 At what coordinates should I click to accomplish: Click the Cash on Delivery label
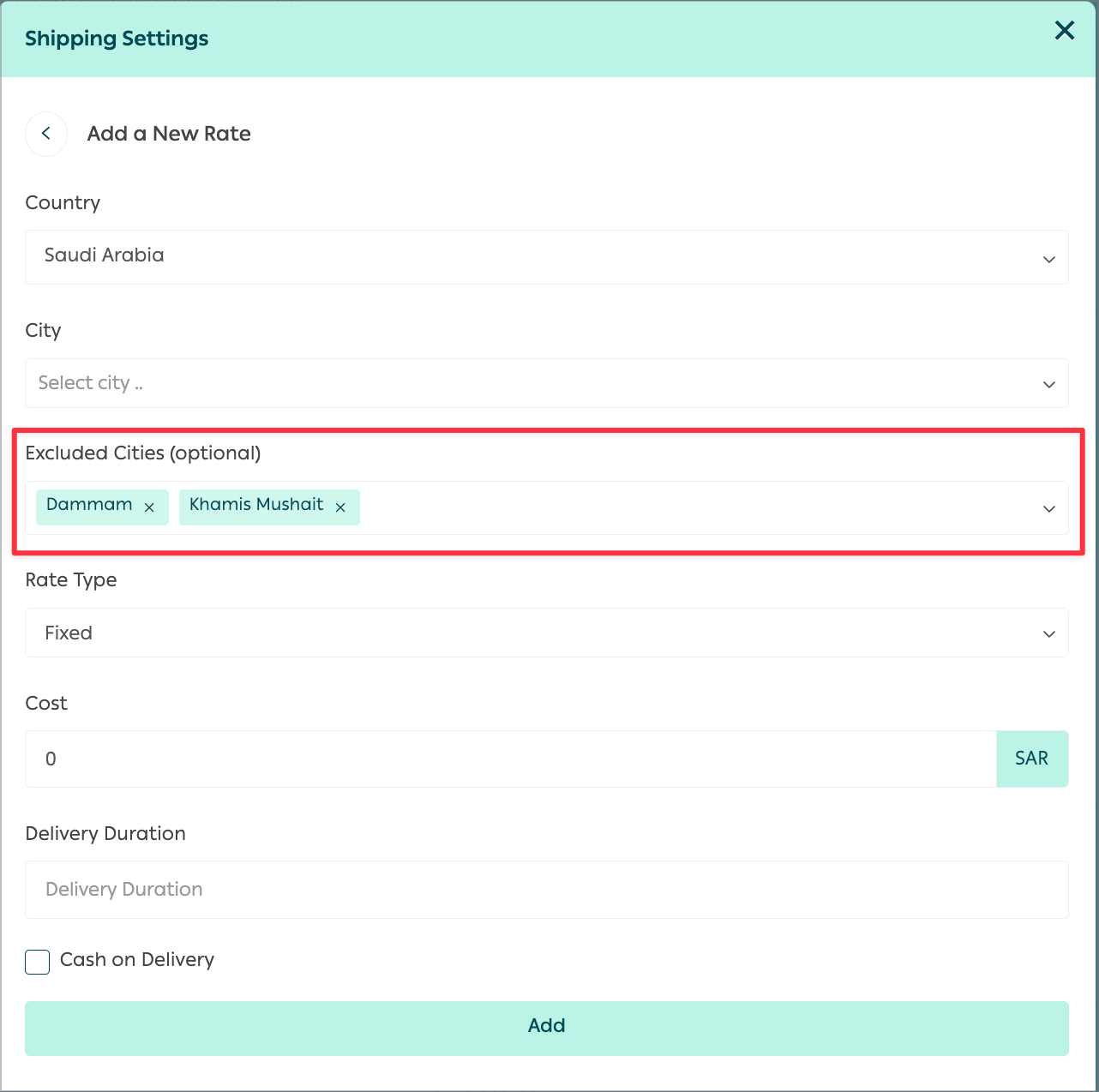coord(137,960)
